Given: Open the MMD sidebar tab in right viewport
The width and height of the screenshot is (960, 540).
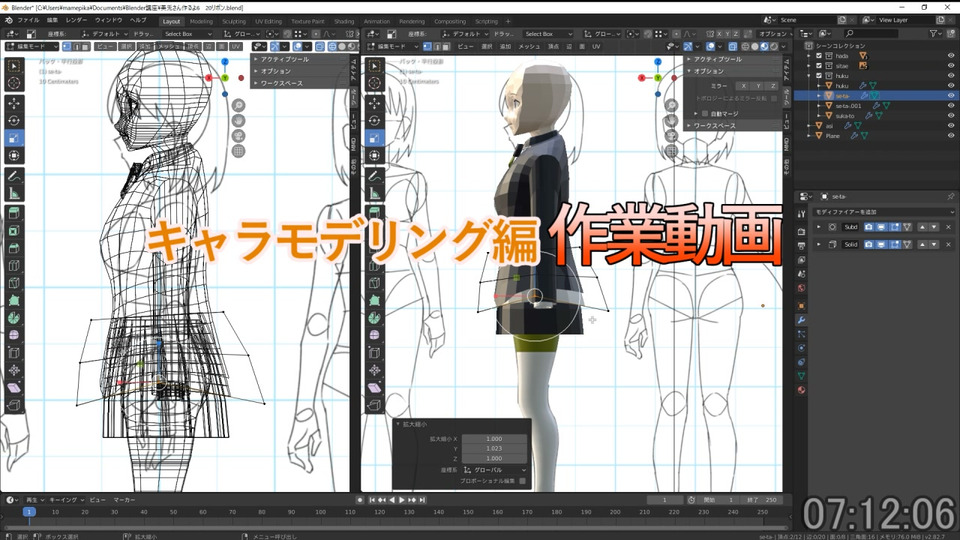Looking at the screenshot, I should tap(787, 144).
